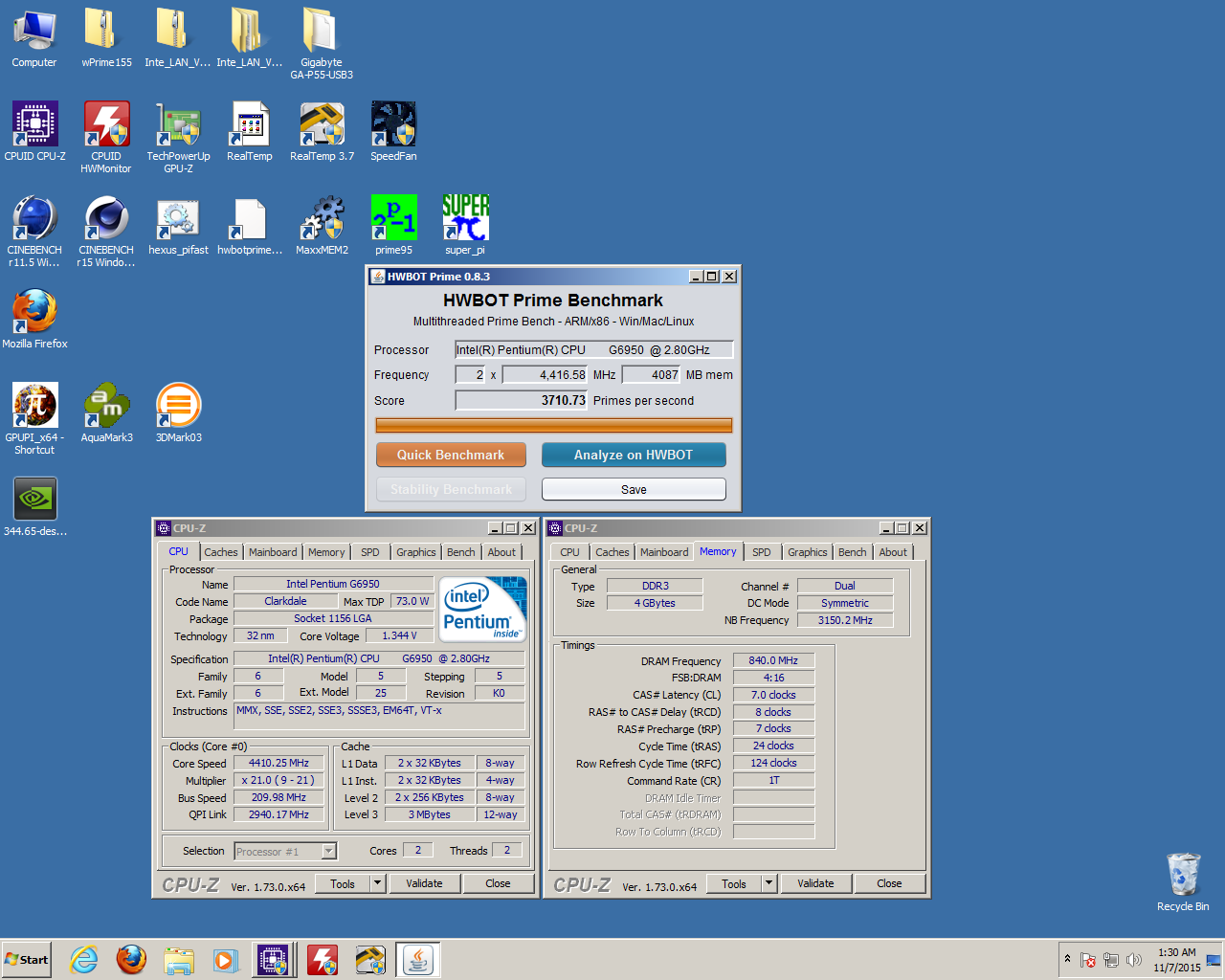The height and width of the screenshot is (980, 1225).
Task: Open RealTemp 3.7 desktop shortcut
Action: pos(322,132)
